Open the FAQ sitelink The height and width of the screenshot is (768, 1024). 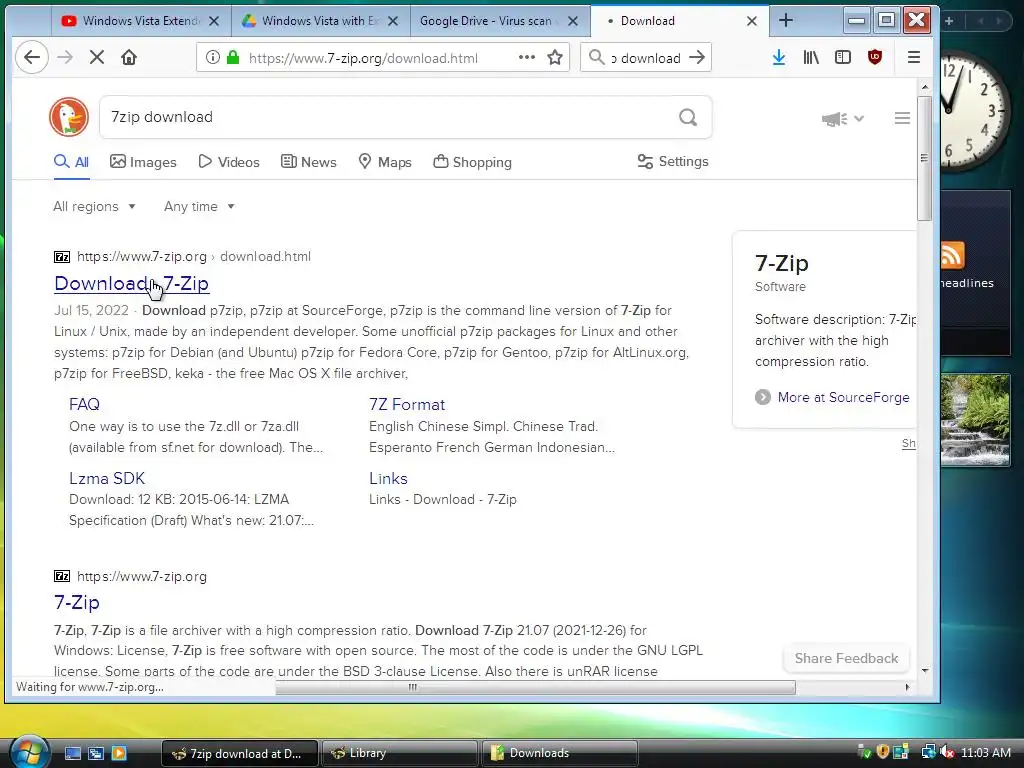point(84,404)
